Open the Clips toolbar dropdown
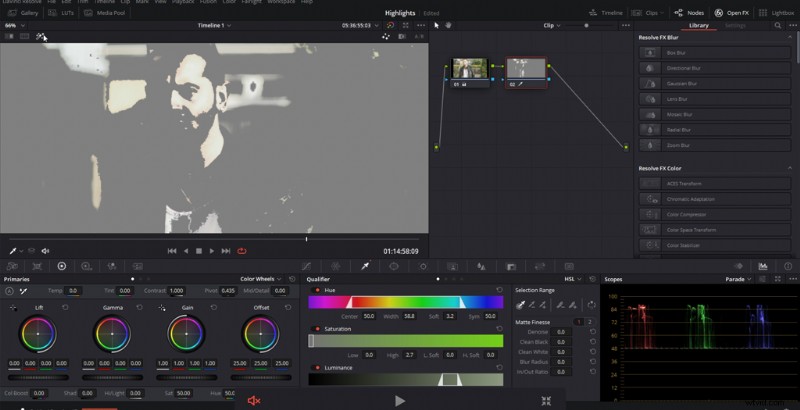The height and width of the screenshot is (410, 800). (647, 13)
